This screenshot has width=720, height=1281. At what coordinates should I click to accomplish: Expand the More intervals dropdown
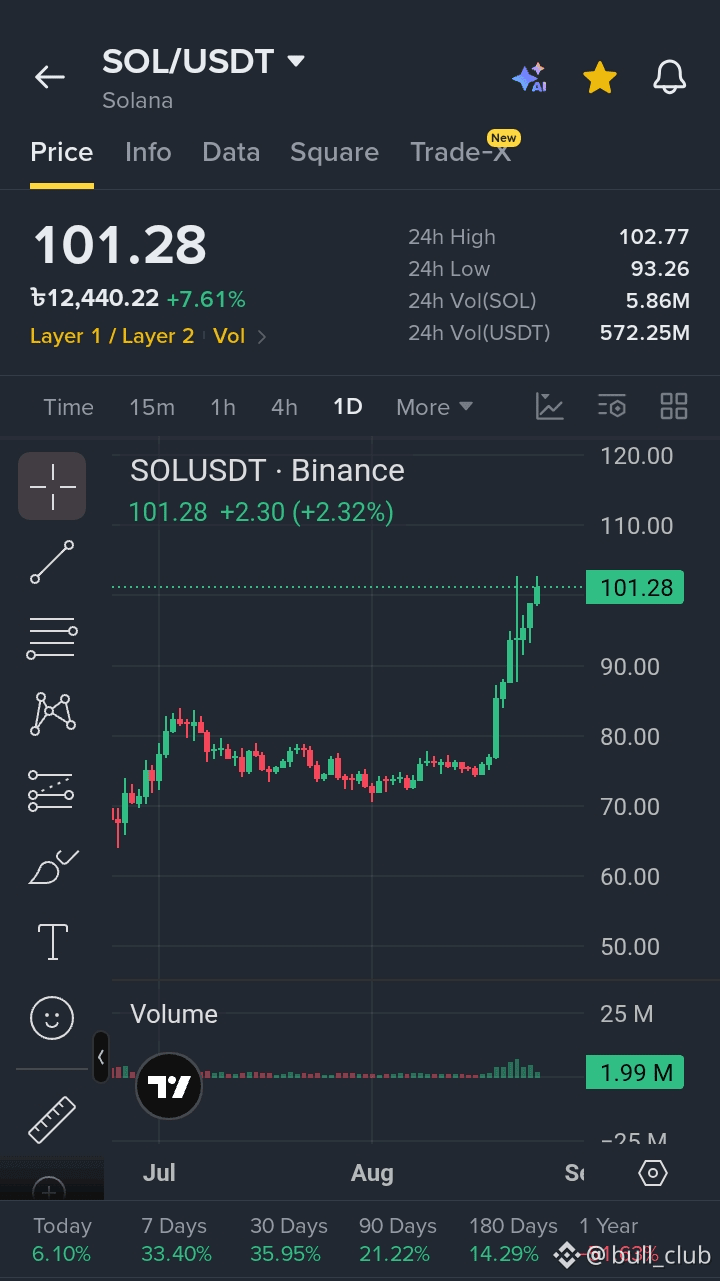[434, 407]
